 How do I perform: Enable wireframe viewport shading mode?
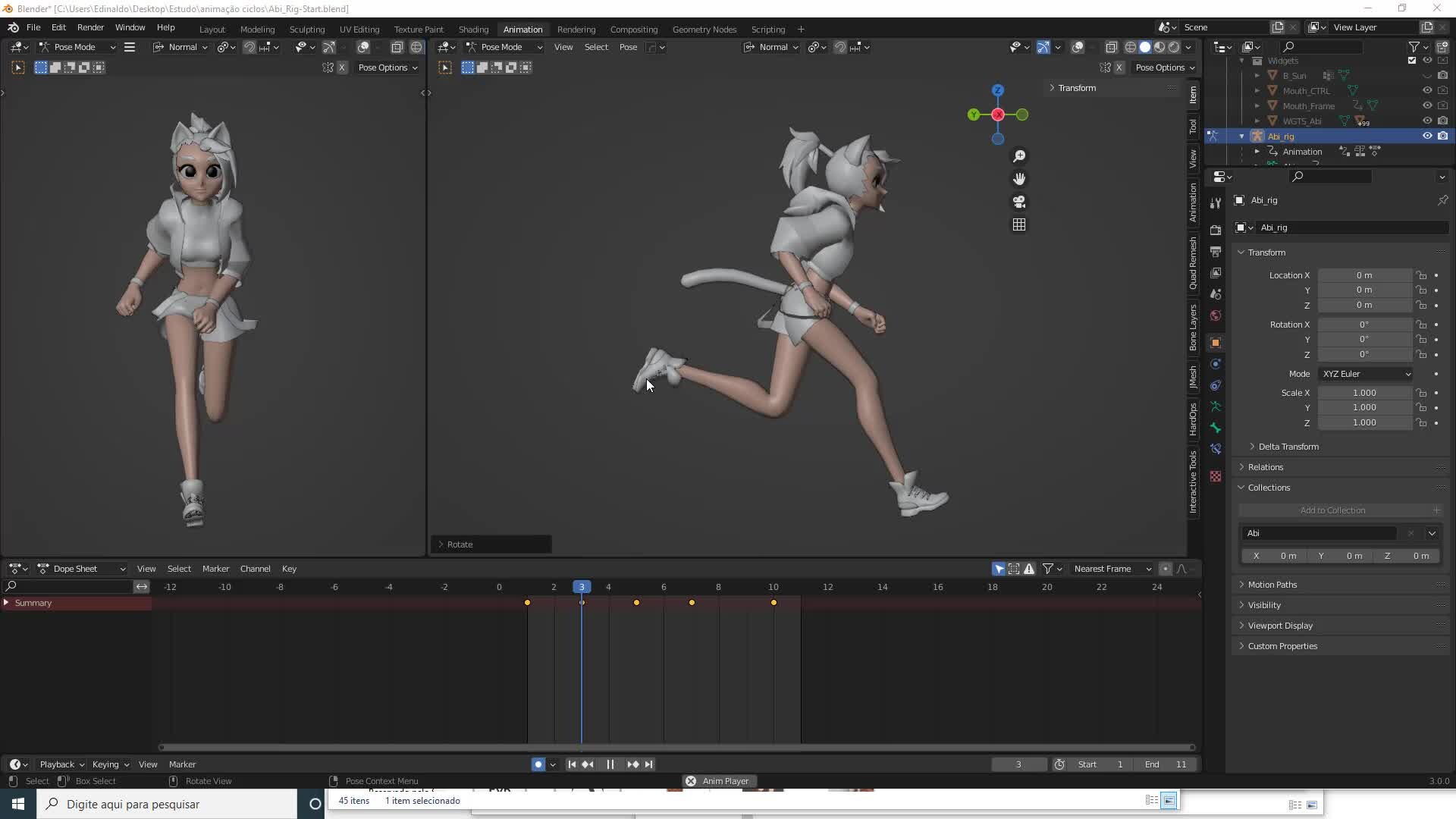[1131, 47]
